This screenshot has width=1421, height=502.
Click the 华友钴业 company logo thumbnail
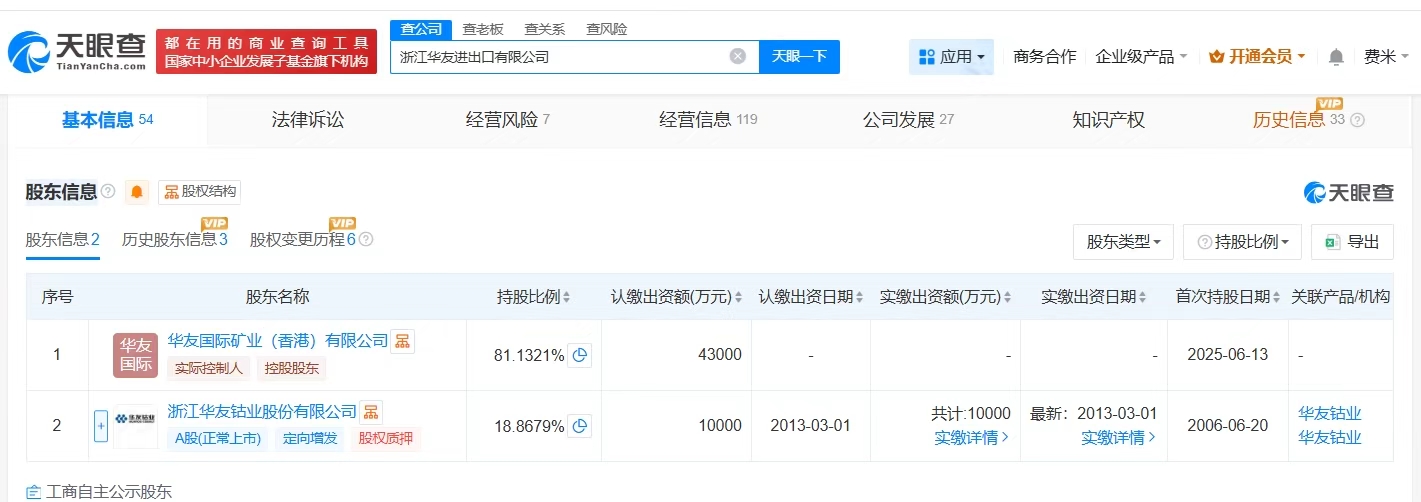[x=136, y=426]
